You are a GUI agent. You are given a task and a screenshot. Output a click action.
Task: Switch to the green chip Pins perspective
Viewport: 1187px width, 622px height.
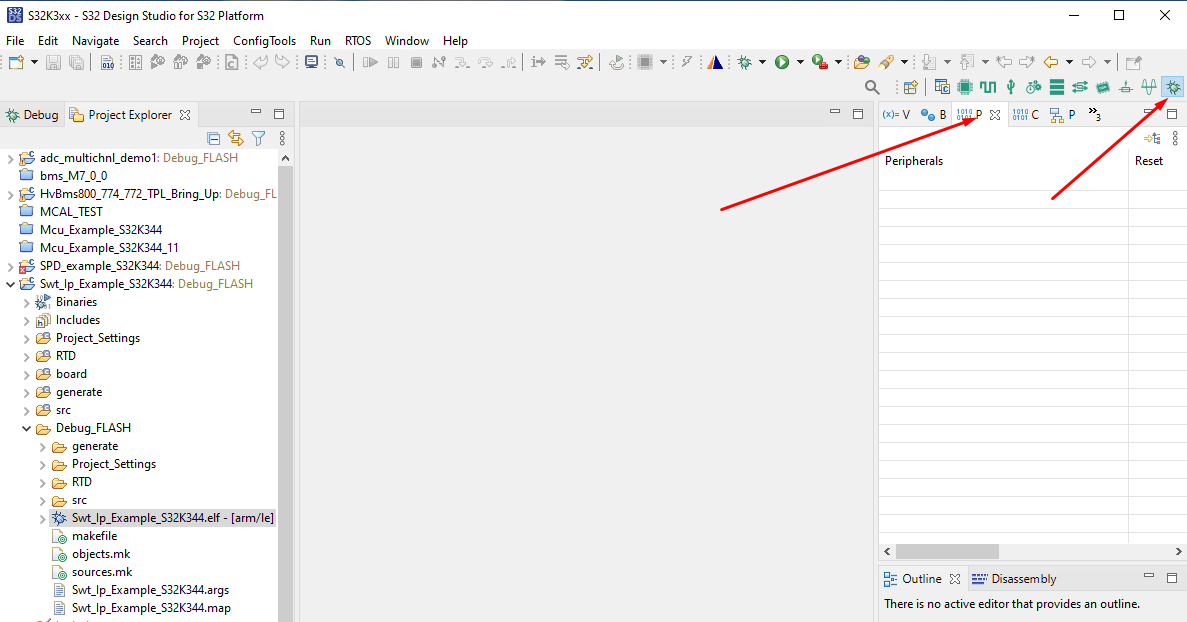(965, 87)
